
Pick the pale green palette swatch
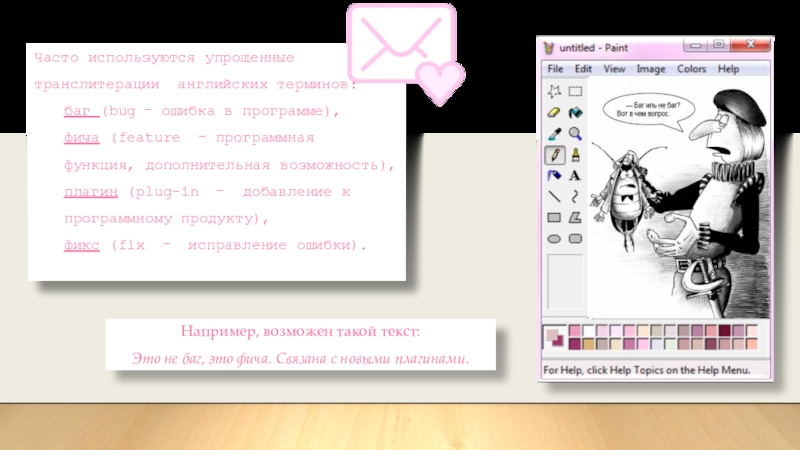(670, 344)
